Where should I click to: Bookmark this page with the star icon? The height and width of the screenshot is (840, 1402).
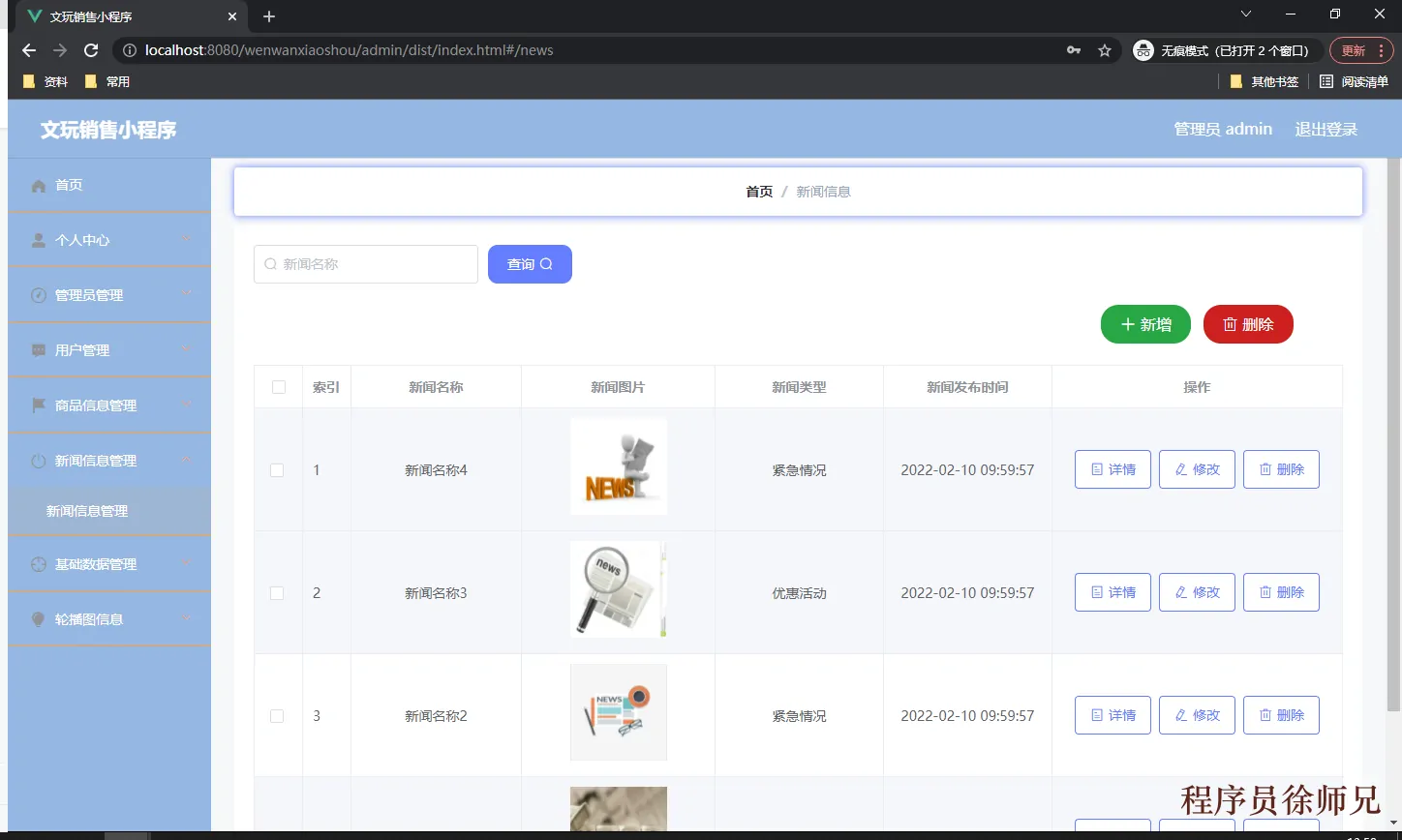tap(1105, 50)
